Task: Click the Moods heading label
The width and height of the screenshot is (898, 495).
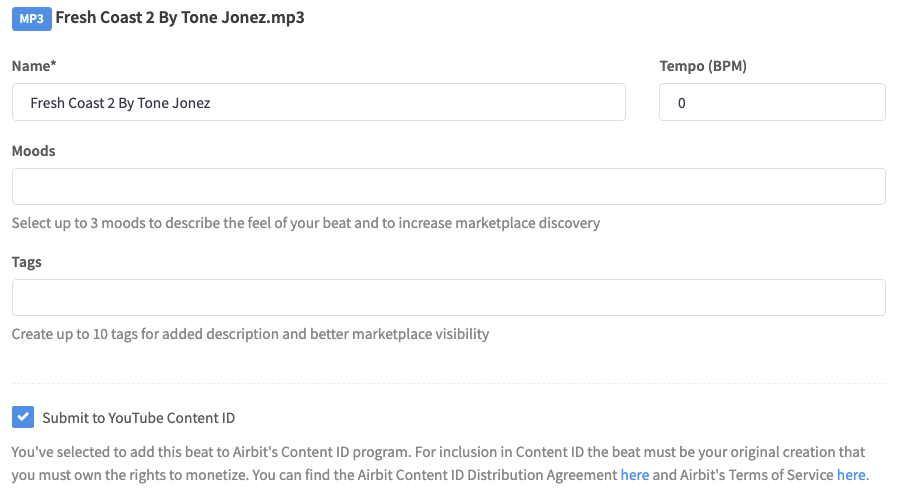Action: tap(33, 151)
